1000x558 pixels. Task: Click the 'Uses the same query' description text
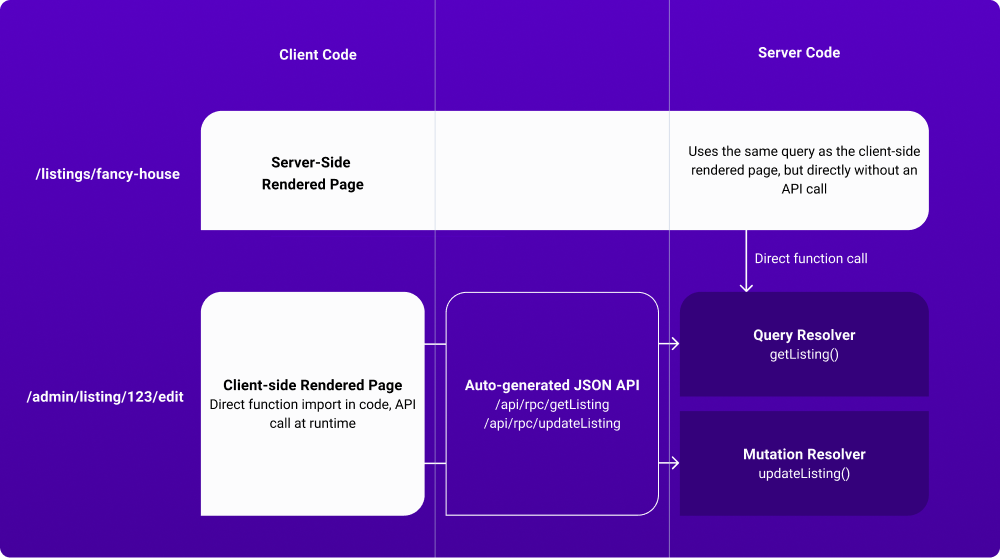[804, 170]
